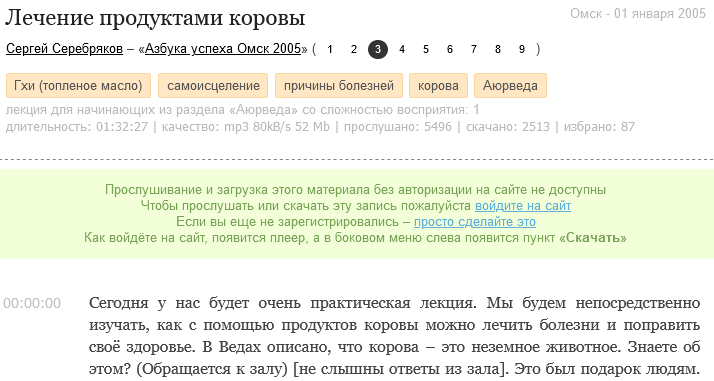Go to lecture part 2

point(354,49)
